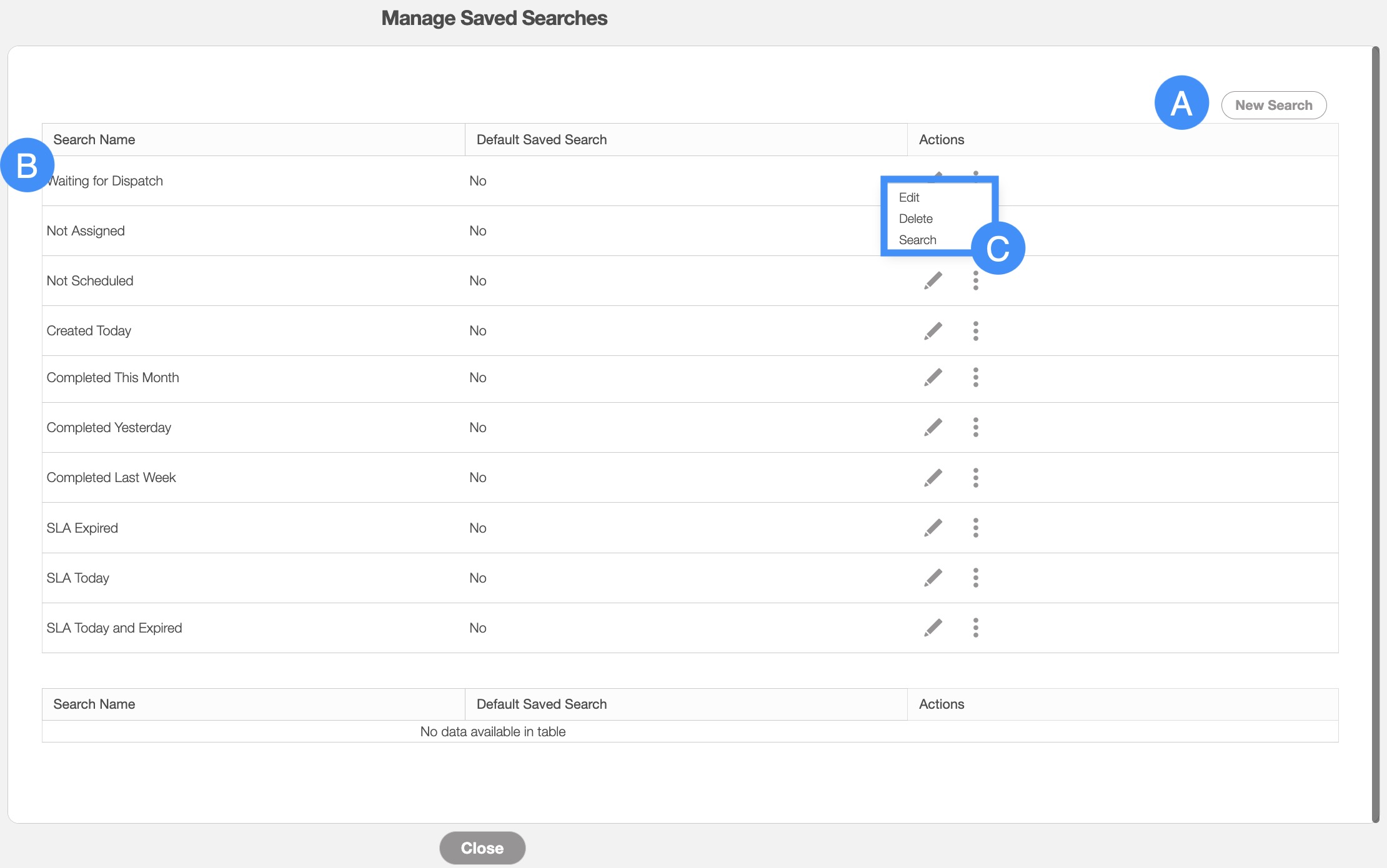
Task: Click the Search Name column header
Action: pos(94,139)
